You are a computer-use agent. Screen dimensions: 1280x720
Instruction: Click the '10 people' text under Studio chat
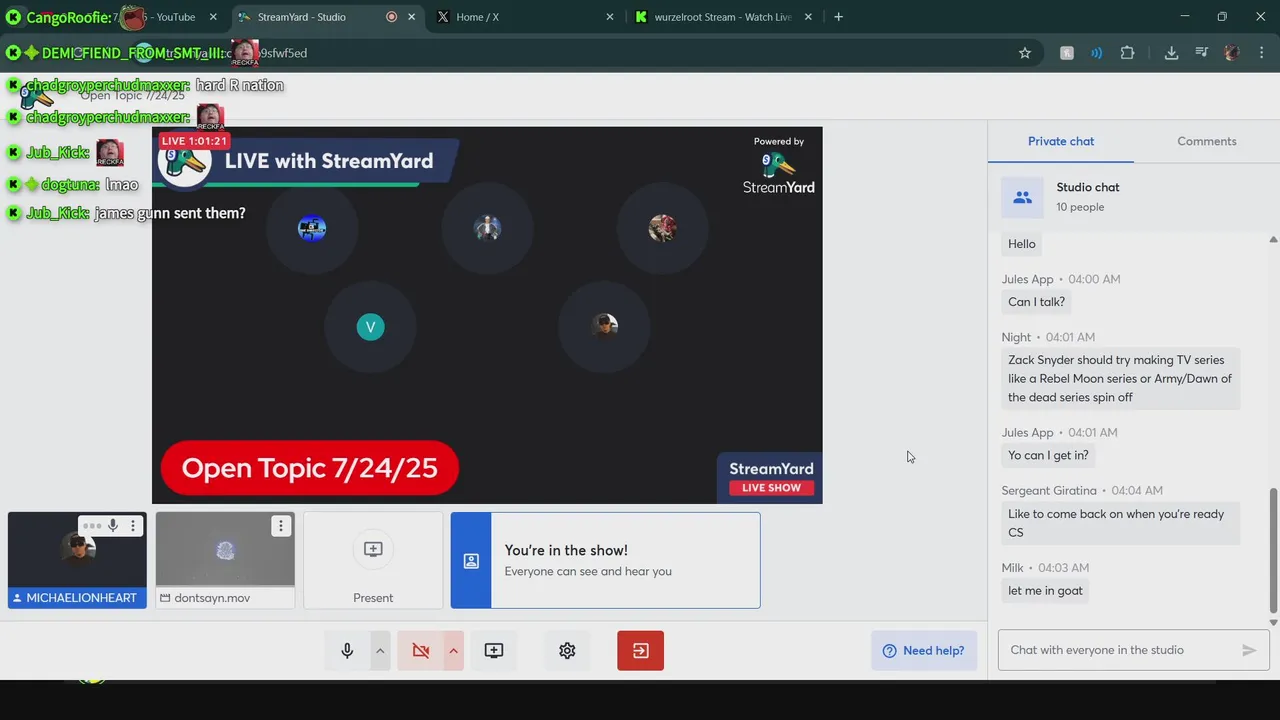(x=1080, y=207)
